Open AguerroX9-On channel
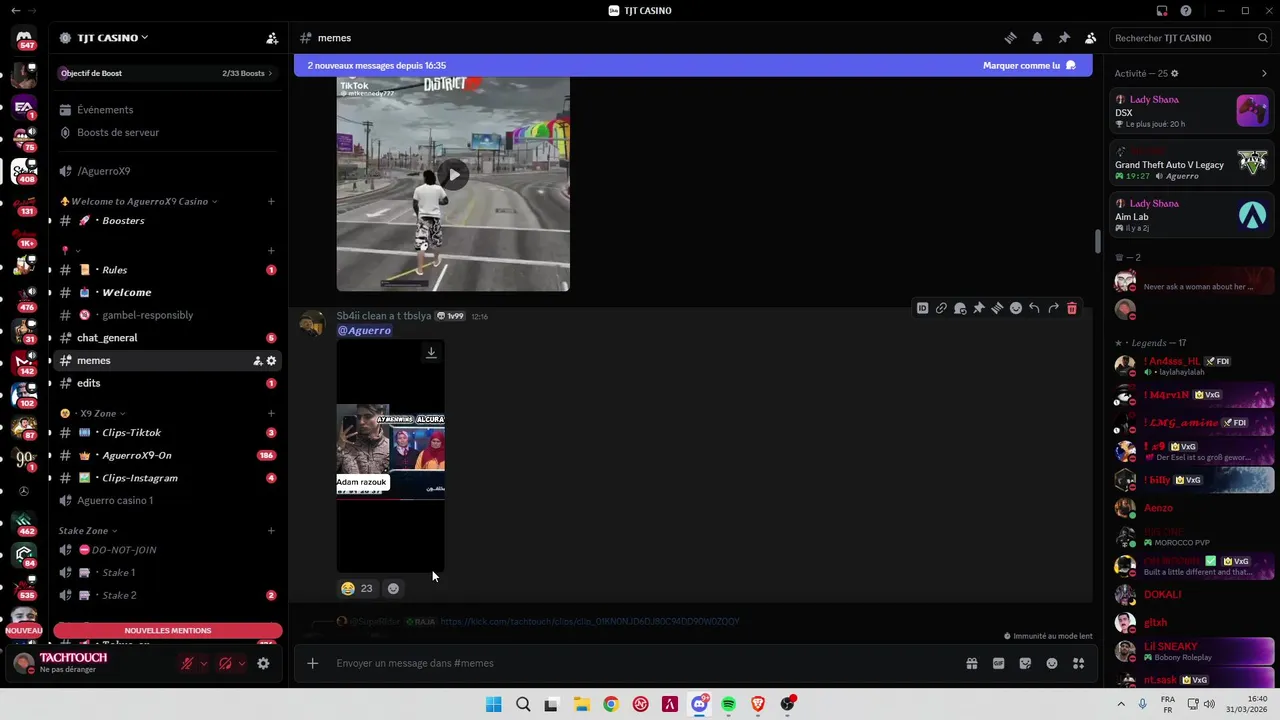Viewport: 1280px width, 720px height. 166,455
